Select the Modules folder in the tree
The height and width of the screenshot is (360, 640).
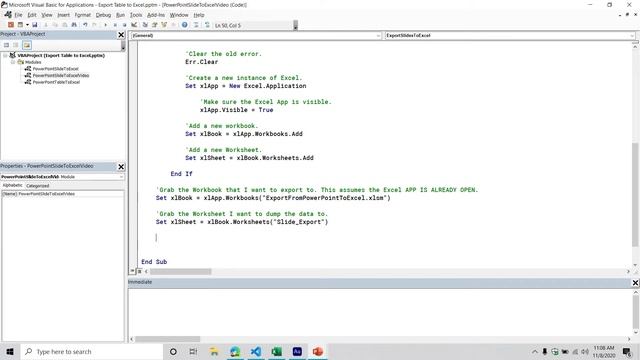click(33, 62)
